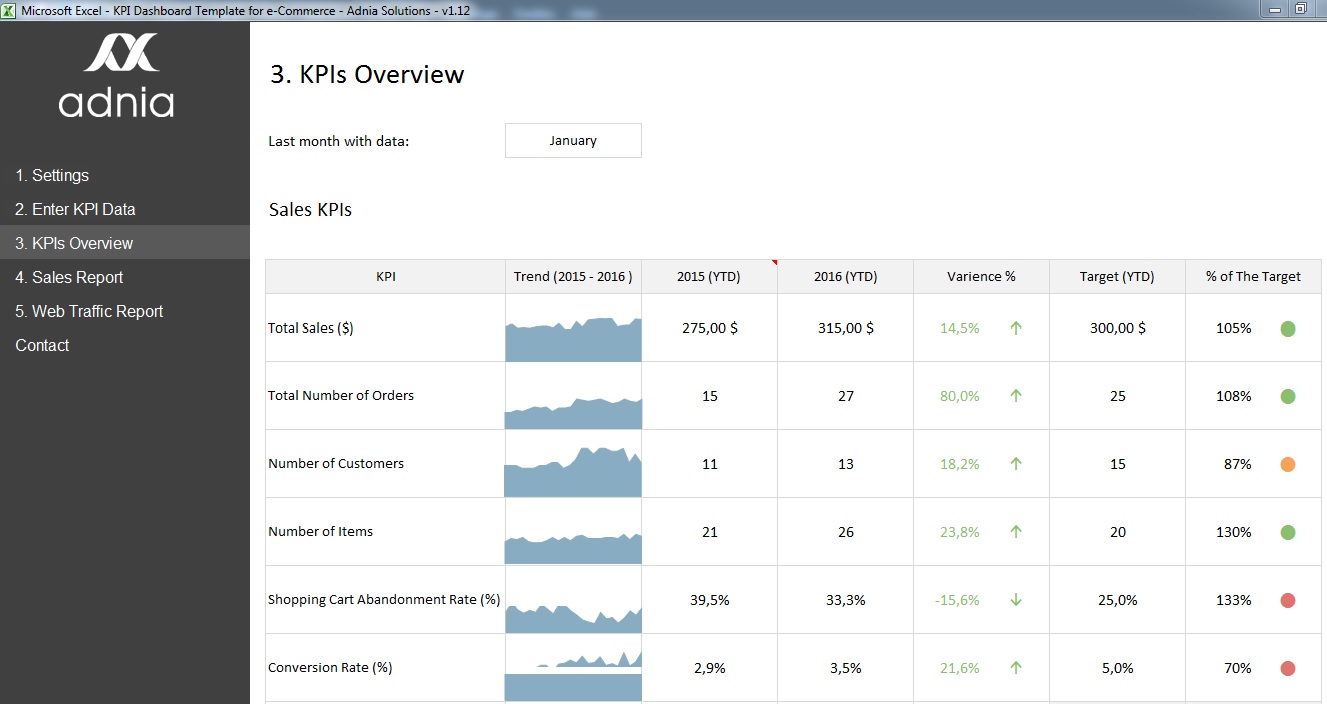This screenshot has width=1327, height=704.
Task: Click the Shopping Cart Abandonment Rate (%) label
Action: (384, 600)
